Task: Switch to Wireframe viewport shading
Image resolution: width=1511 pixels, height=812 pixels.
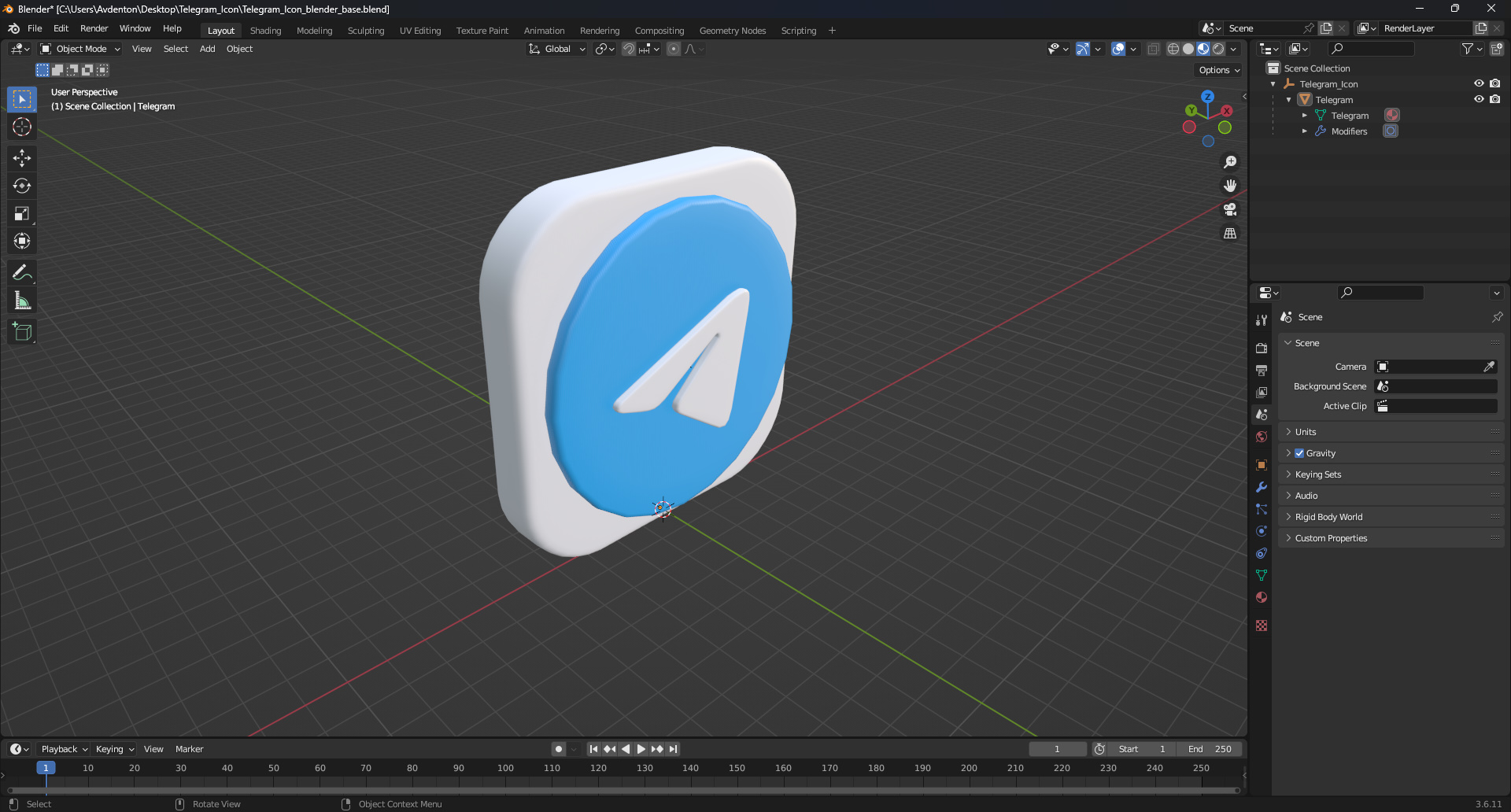Action: click(1173, 49)
